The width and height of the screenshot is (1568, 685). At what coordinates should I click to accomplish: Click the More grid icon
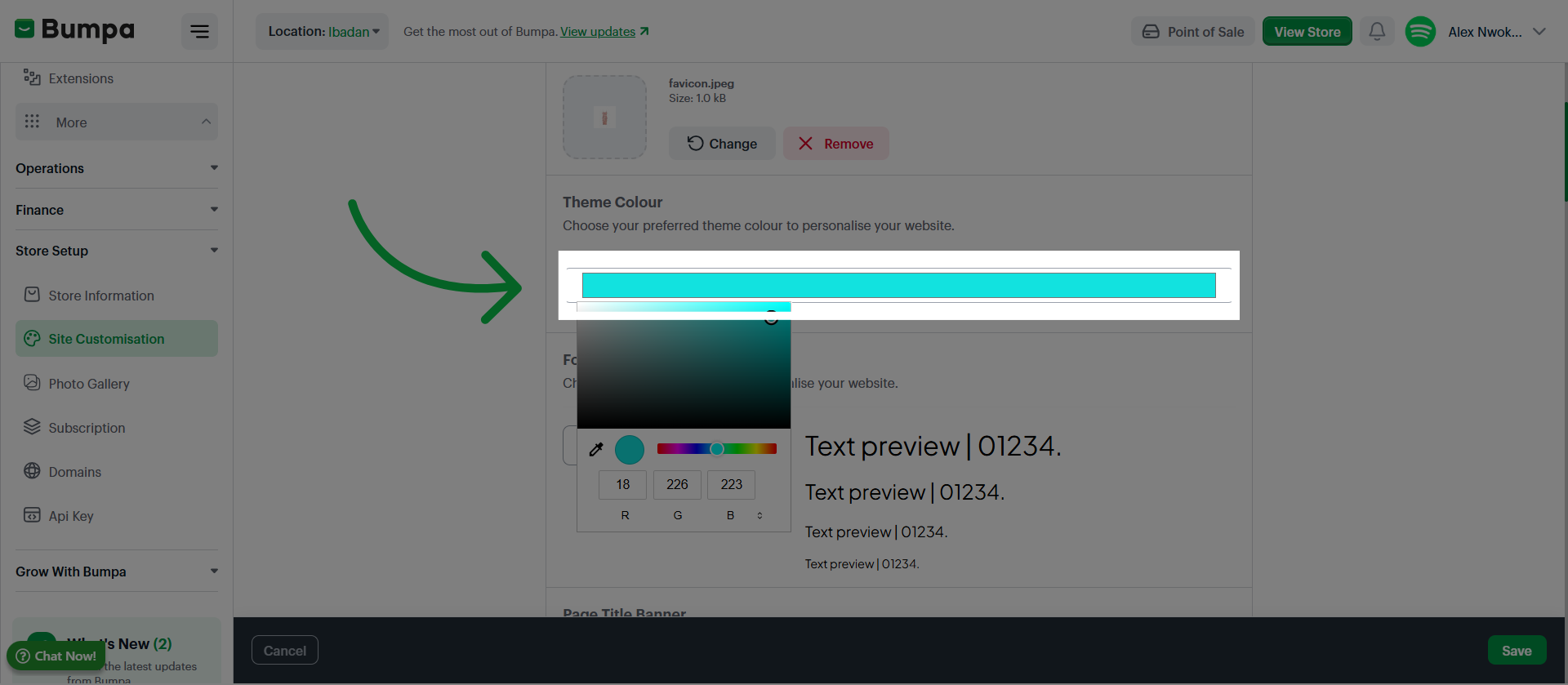click(32, 122)
